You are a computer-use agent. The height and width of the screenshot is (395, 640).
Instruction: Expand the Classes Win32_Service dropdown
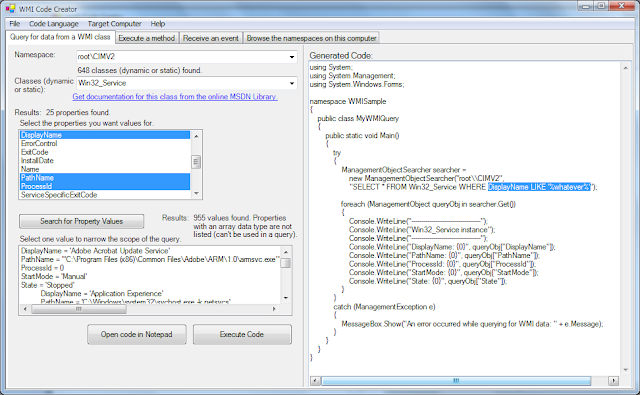(x=292, y=83)
